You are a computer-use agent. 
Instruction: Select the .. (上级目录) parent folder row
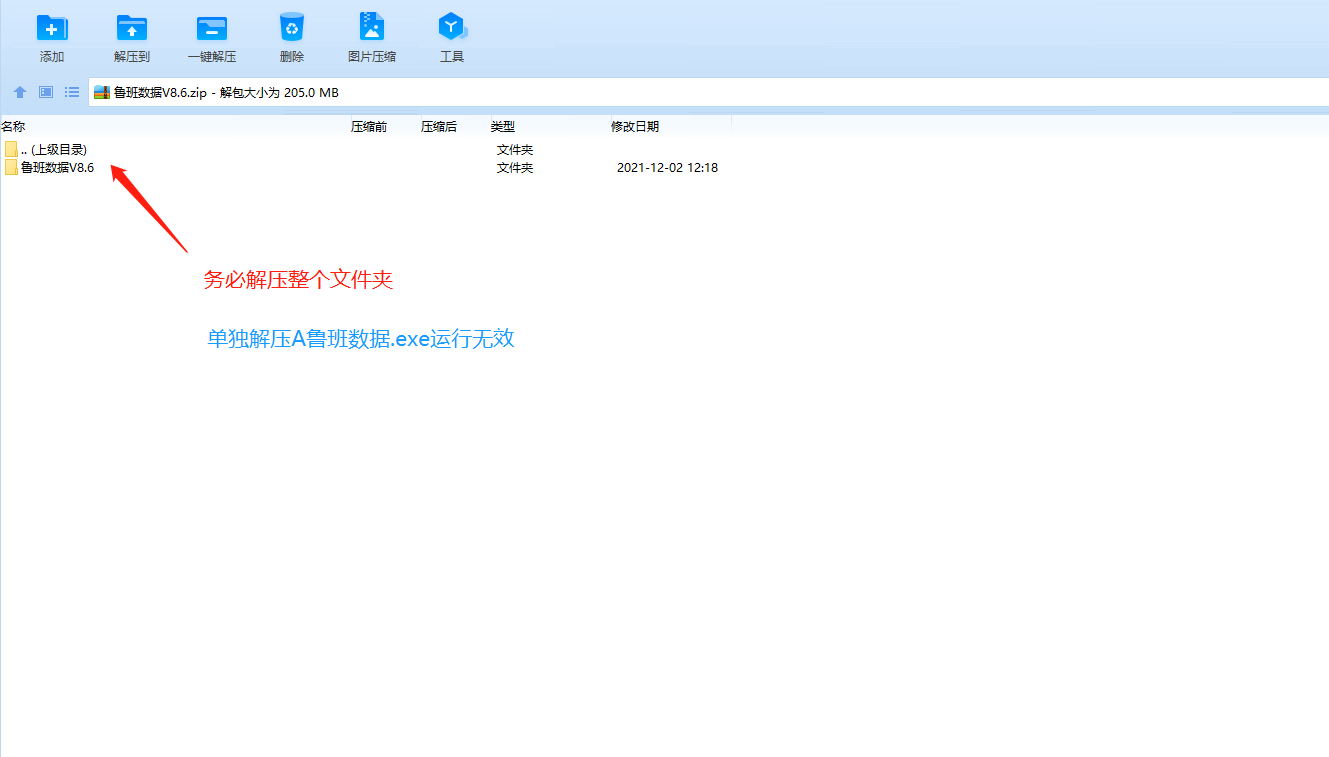coord(365,150)
